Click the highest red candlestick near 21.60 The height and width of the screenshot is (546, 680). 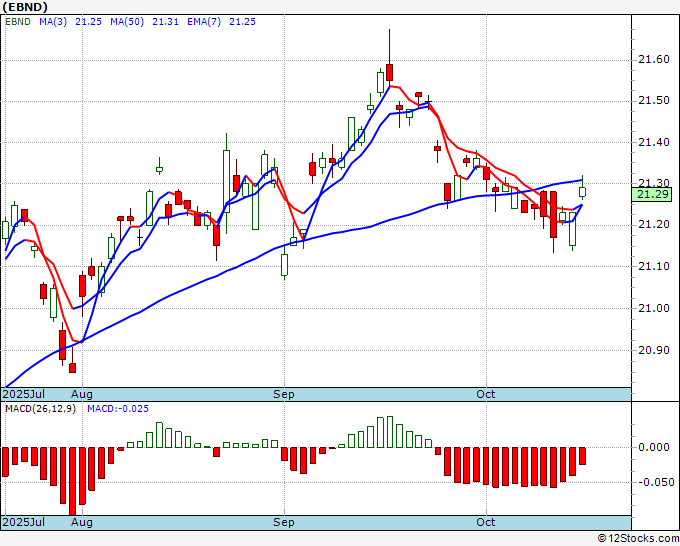point(389,72)
